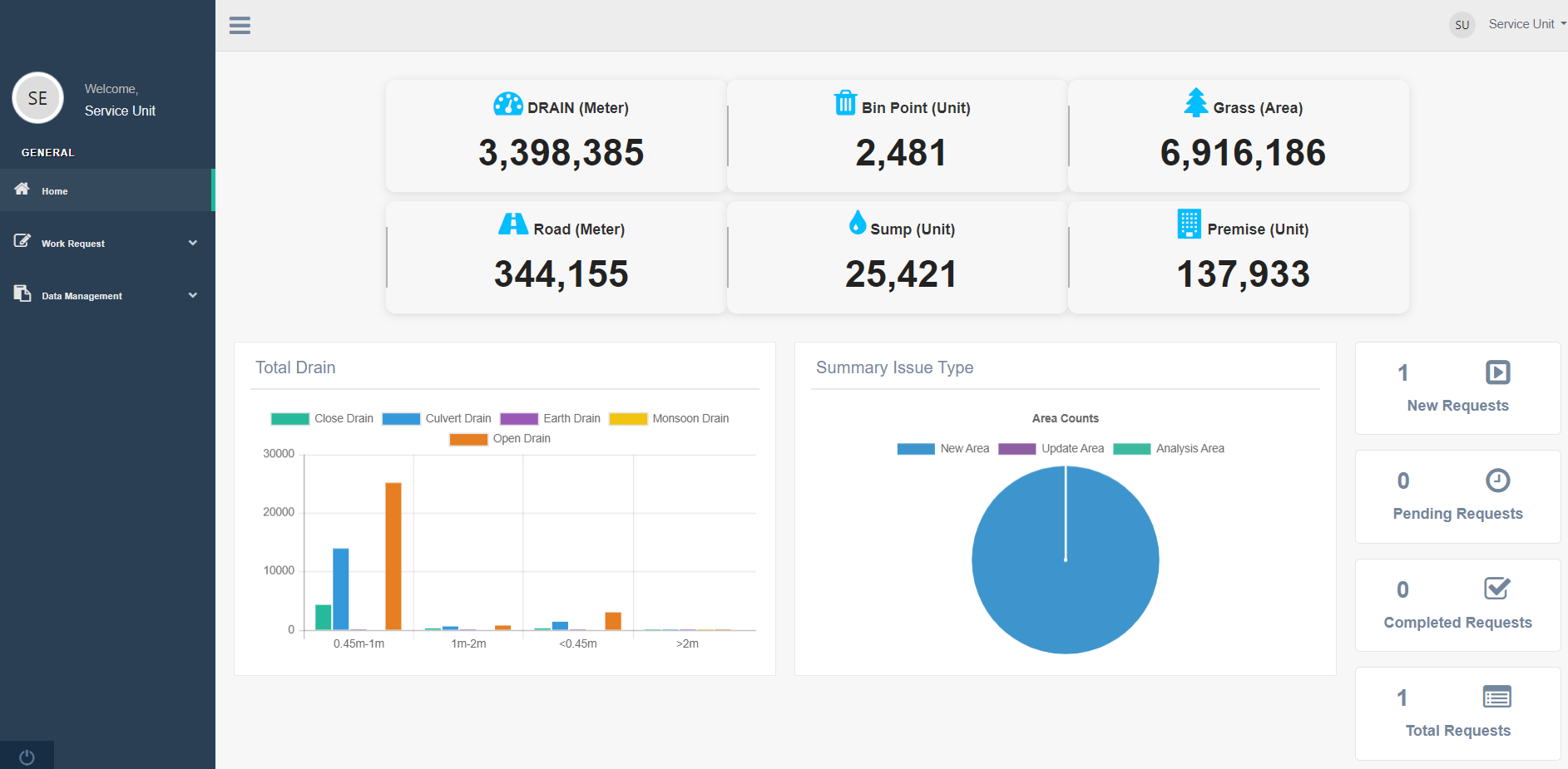
Task: Go to Home in sidebar
Action: point(55,191)
